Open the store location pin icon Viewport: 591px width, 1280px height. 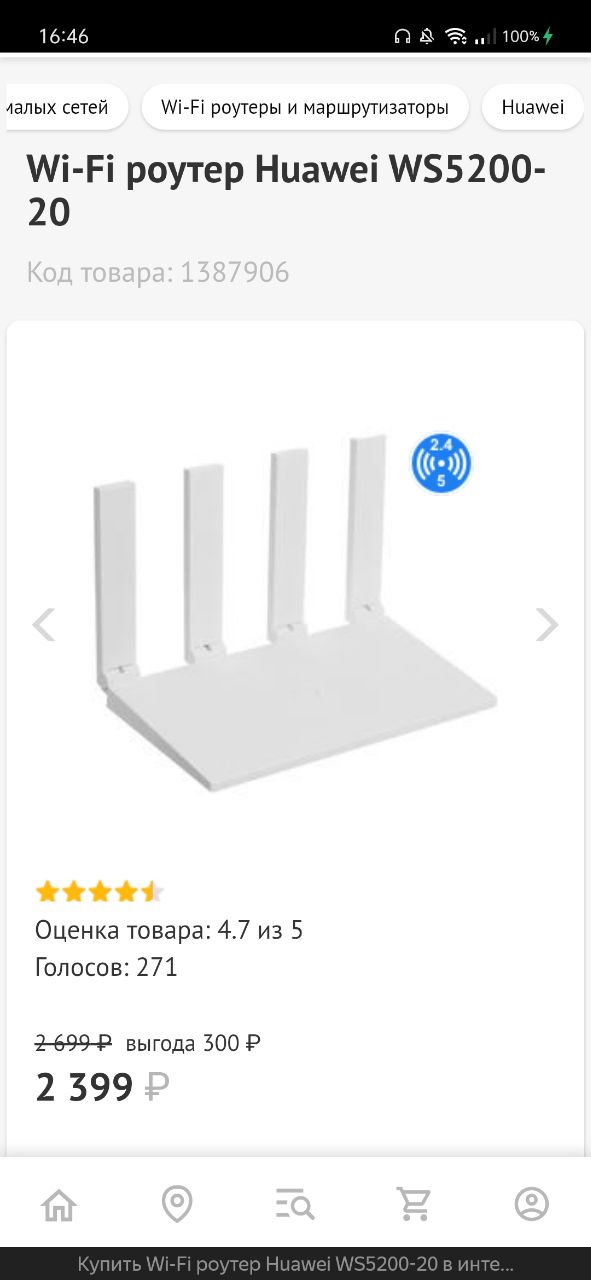[x=177, y=1204]
